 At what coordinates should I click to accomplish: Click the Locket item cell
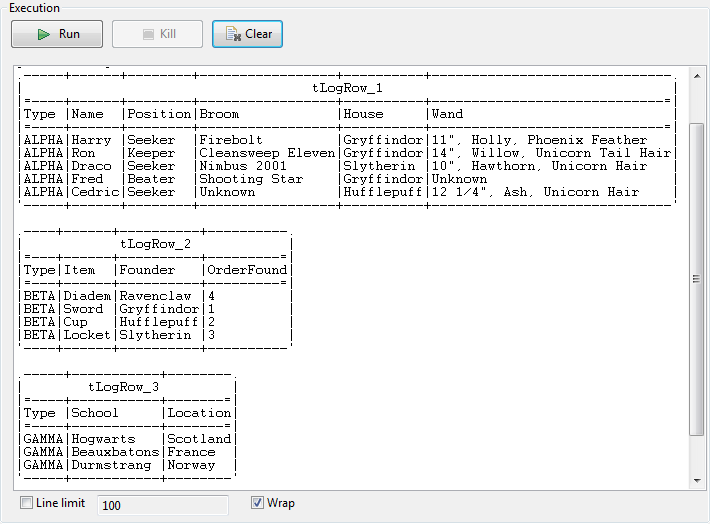click(87, 335)
